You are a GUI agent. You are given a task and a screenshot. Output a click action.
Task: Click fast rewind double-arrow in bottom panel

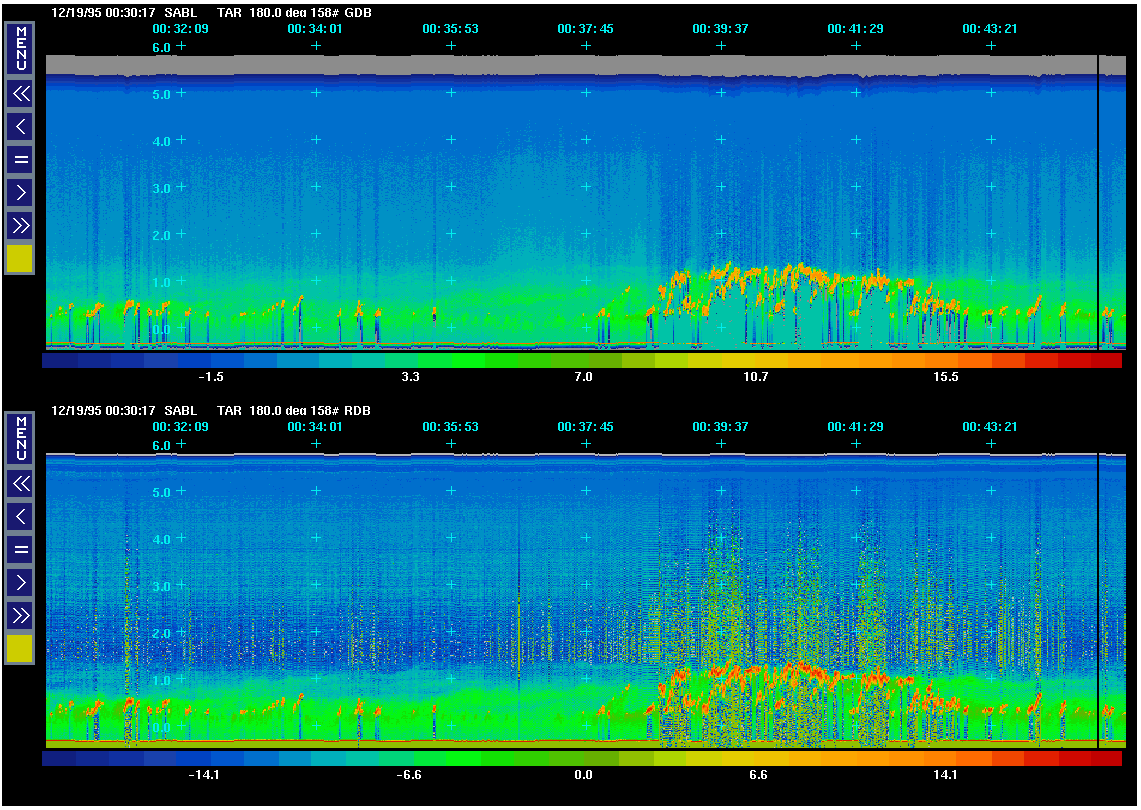click(20, 485)
